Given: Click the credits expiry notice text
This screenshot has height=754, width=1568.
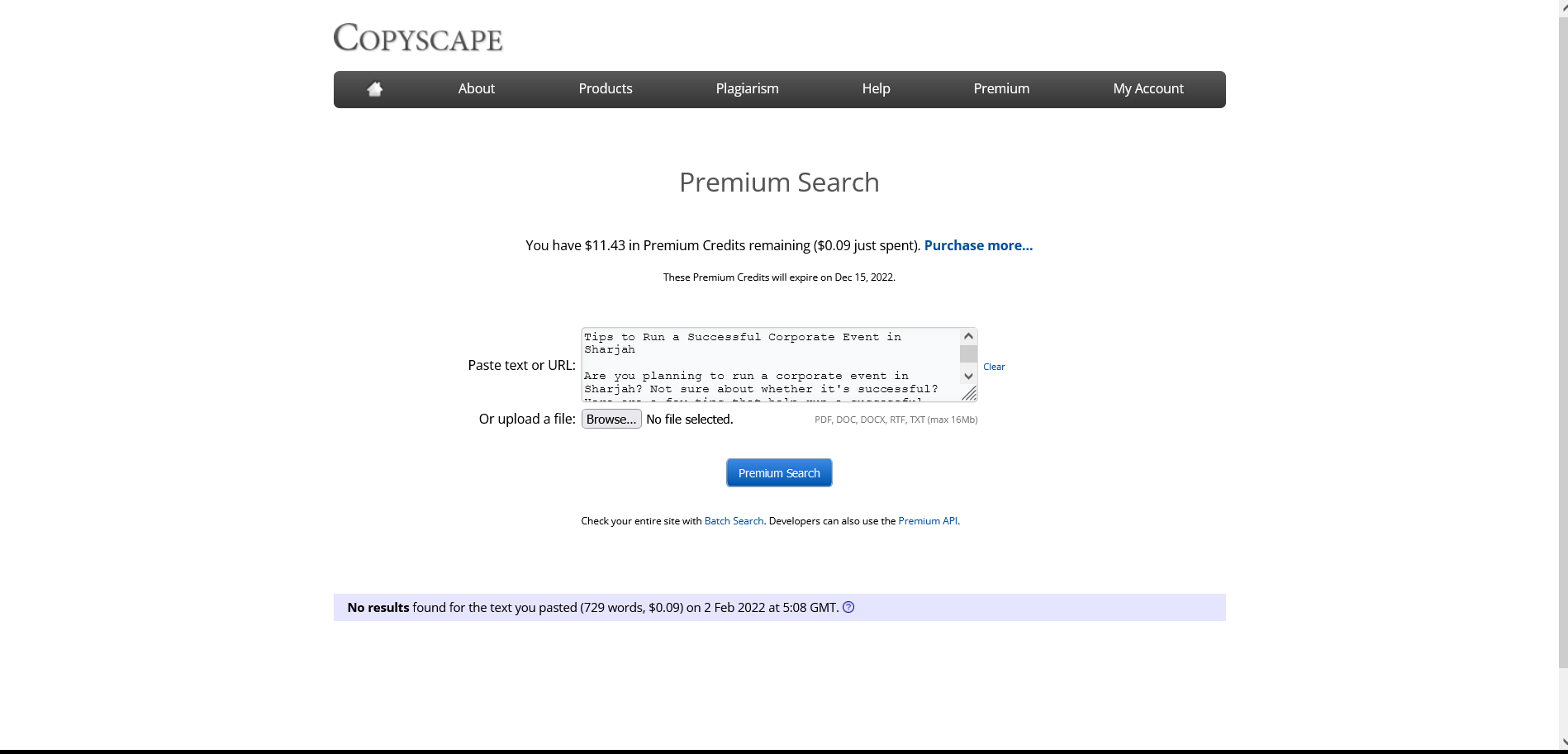Looking at the screenshot, I should 779,277.
